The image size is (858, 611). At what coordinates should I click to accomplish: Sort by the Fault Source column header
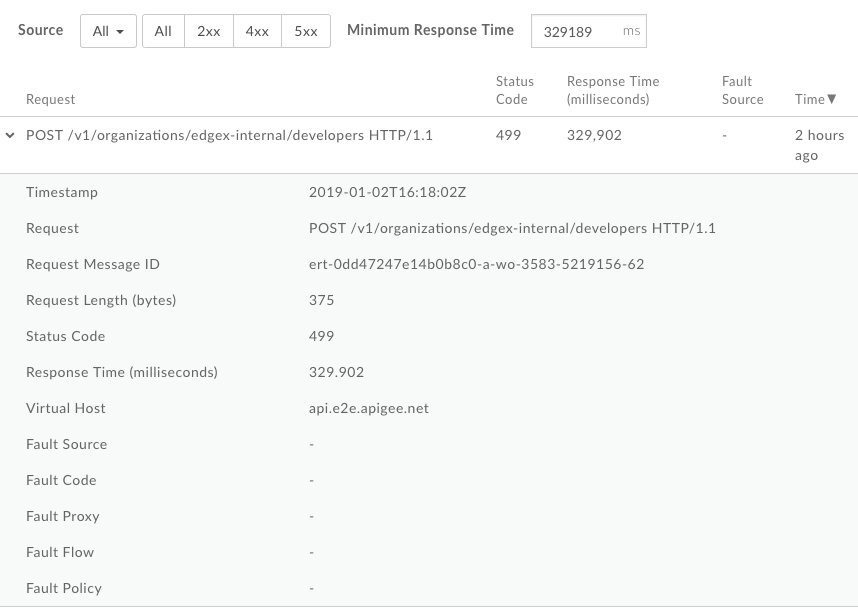tap(742, 90)
